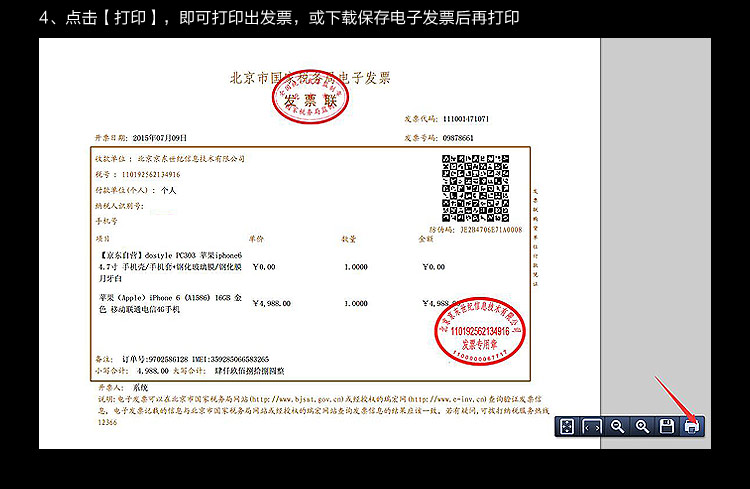Viewport: 750px width, 489px height.
Task: Click the fit-to-page icon in viewer toolbar
Action: [x=567, y=426]
